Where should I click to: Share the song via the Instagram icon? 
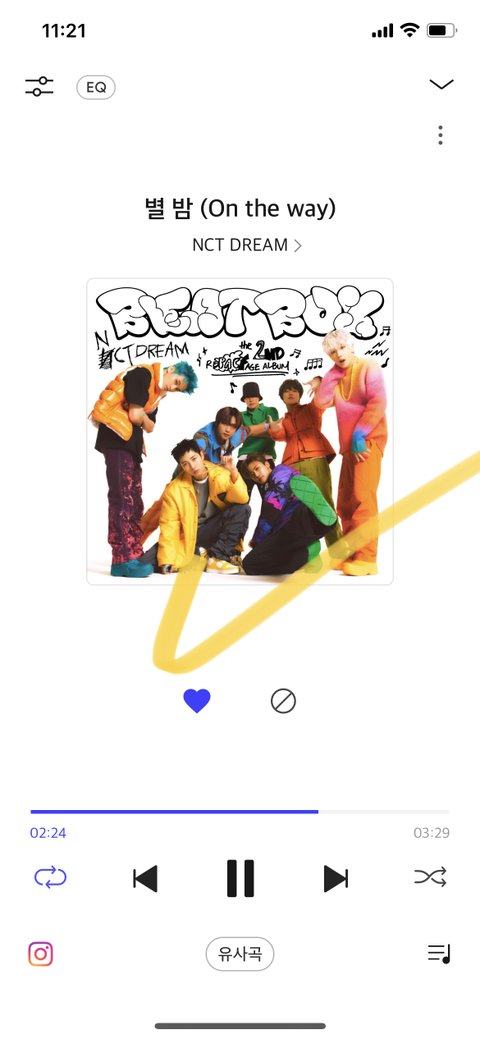pyautogui.click(x=40, y=954)
